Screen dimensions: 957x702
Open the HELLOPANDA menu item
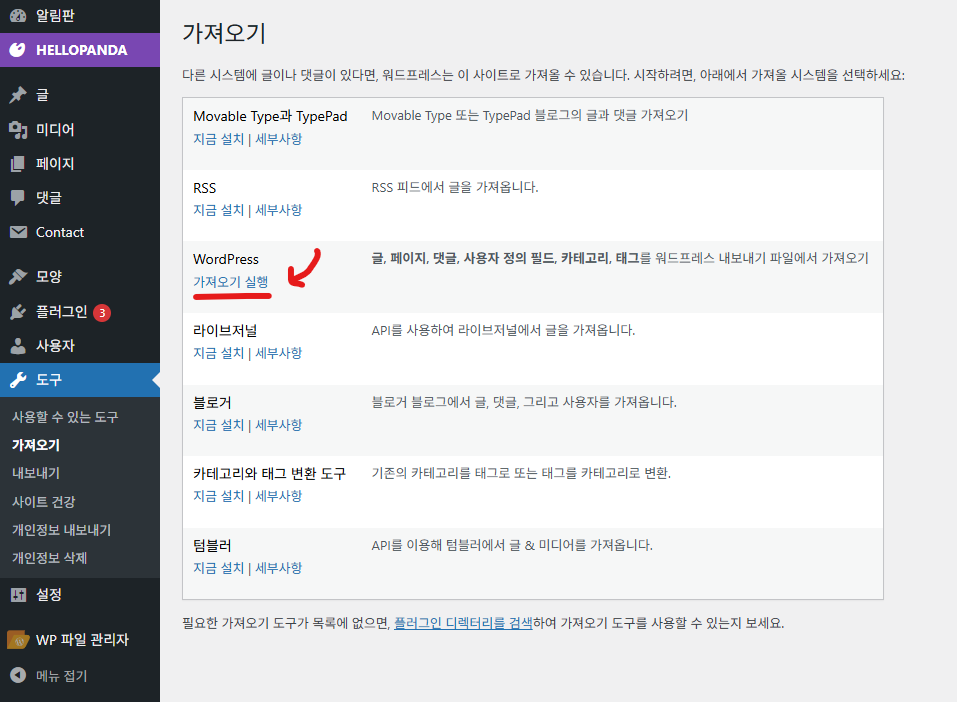click(x=80, y=50)
